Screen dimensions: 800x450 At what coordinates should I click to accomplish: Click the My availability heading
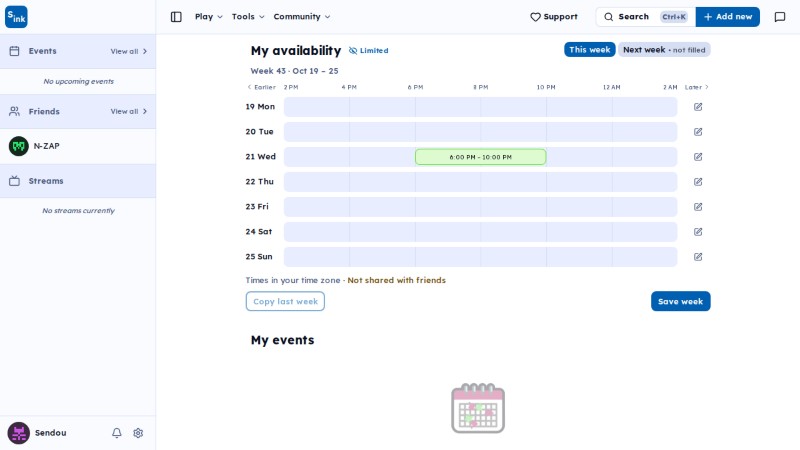point(296,51)
